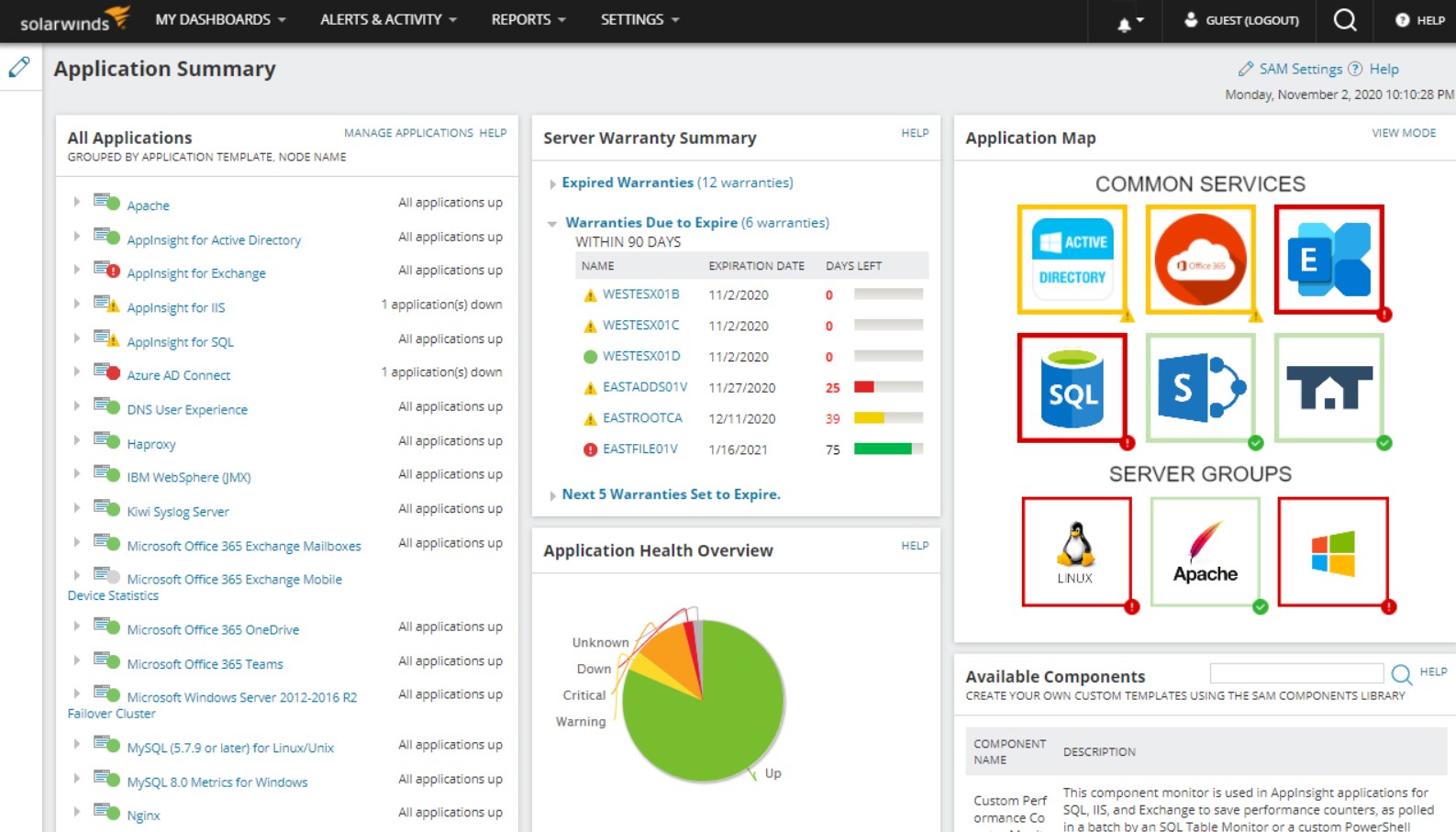Click the Name column header in warranties table
The width and height of the screenshot is (1456, 832).
597,266
